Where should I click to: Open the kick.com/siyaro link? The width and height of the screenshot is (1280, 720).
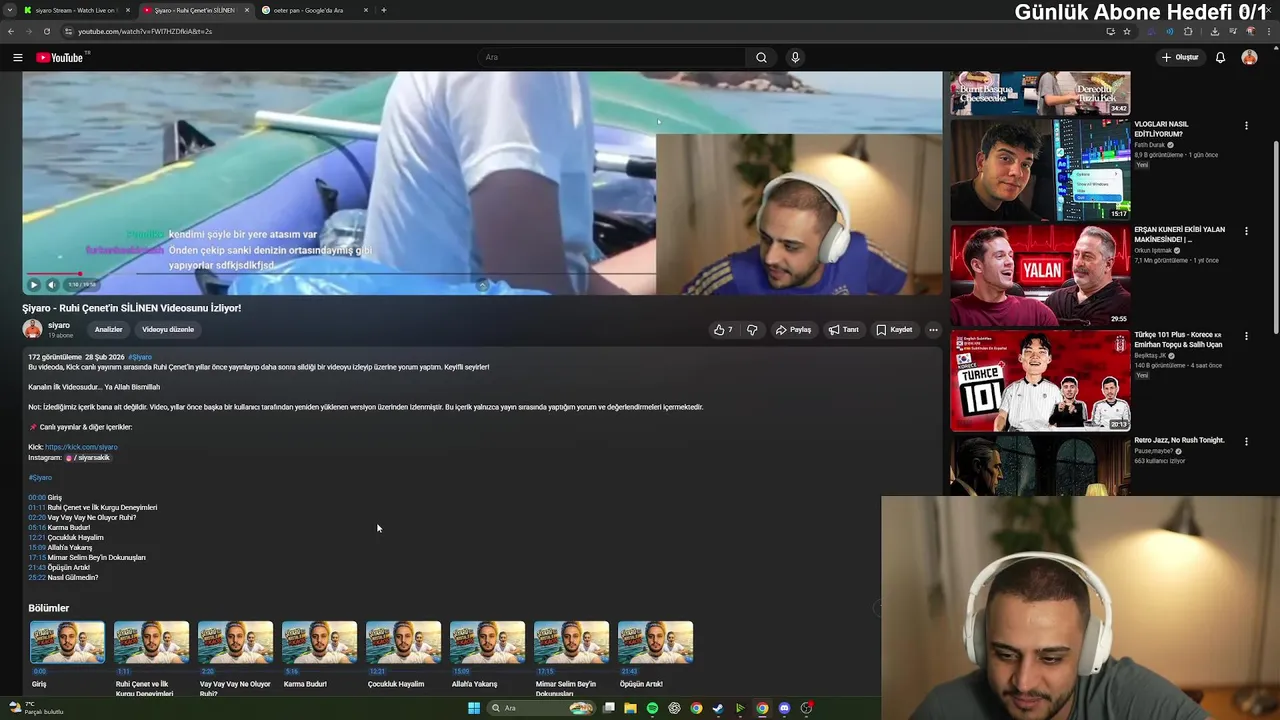tap(81, 447)
